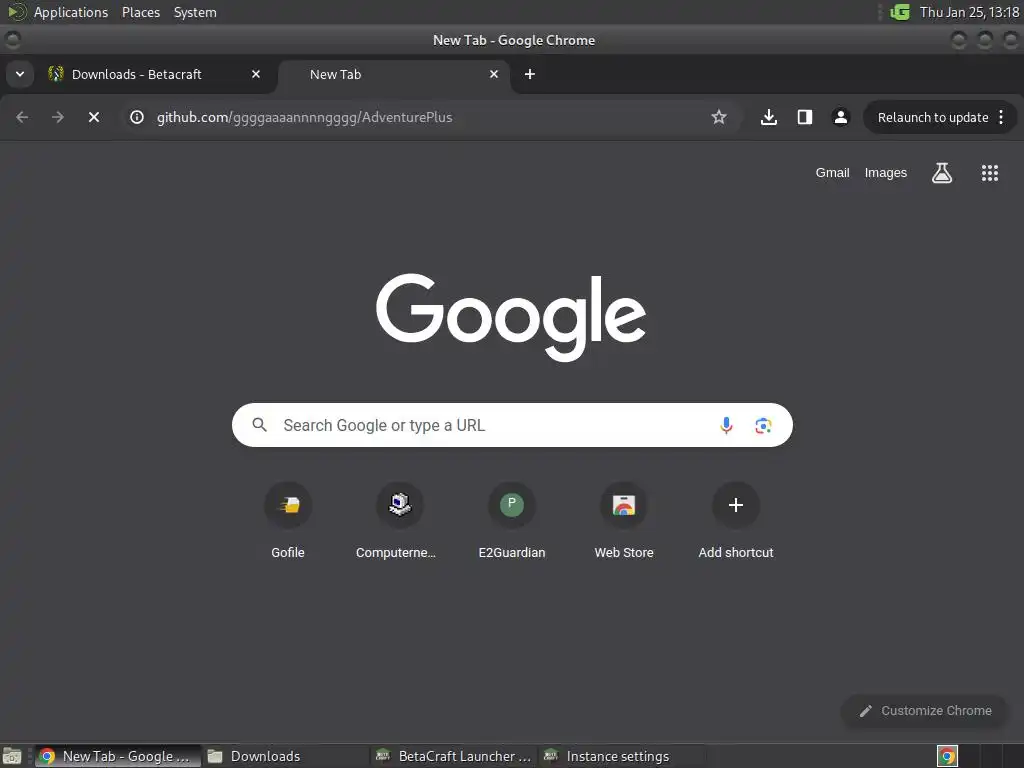Open the Gofile shortcut

pyautogui.click(x=288, y=520)
